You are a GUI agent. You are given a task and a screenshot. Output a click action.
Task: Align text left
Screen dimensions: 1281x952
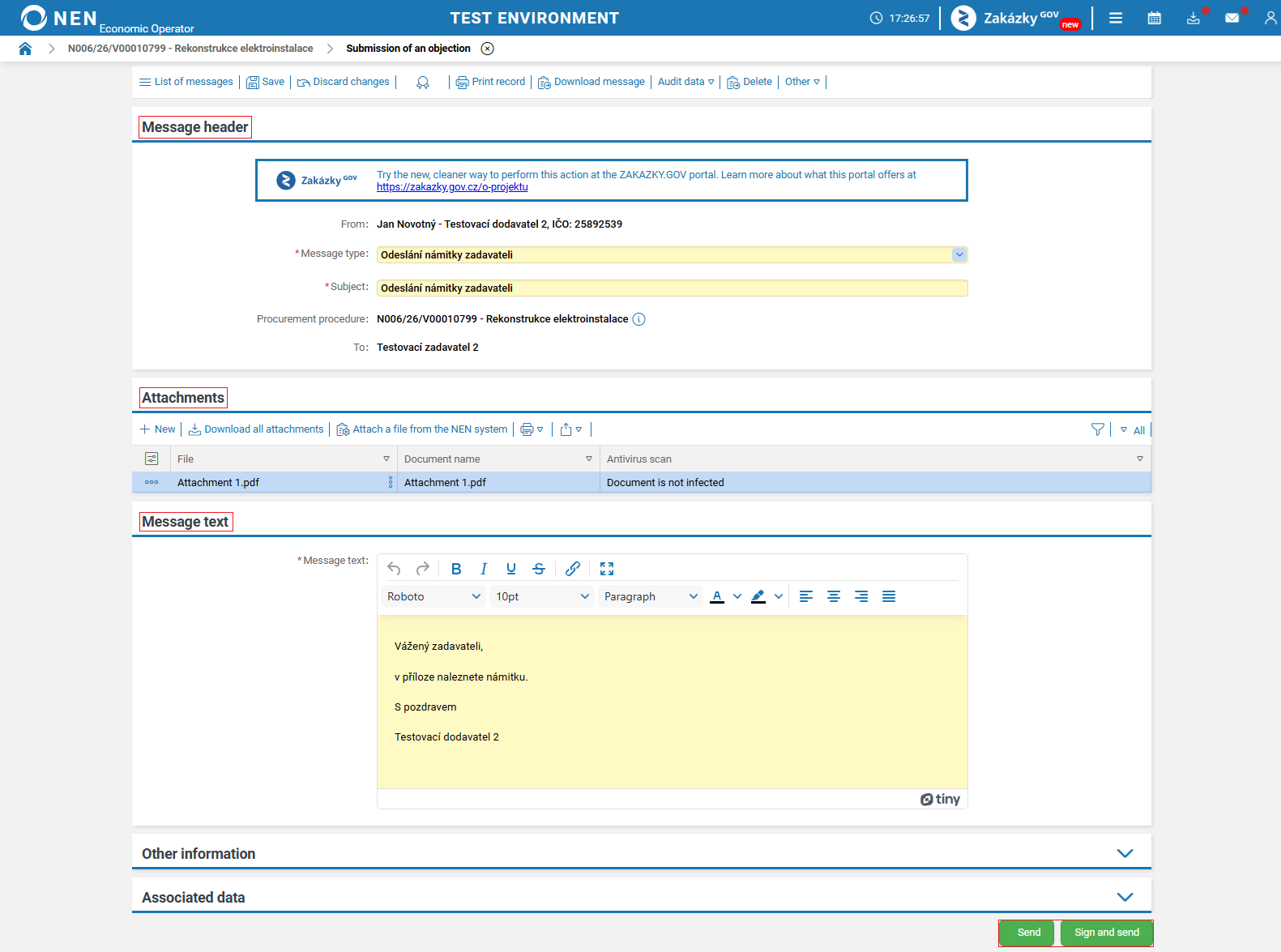[x=806, y=596]
